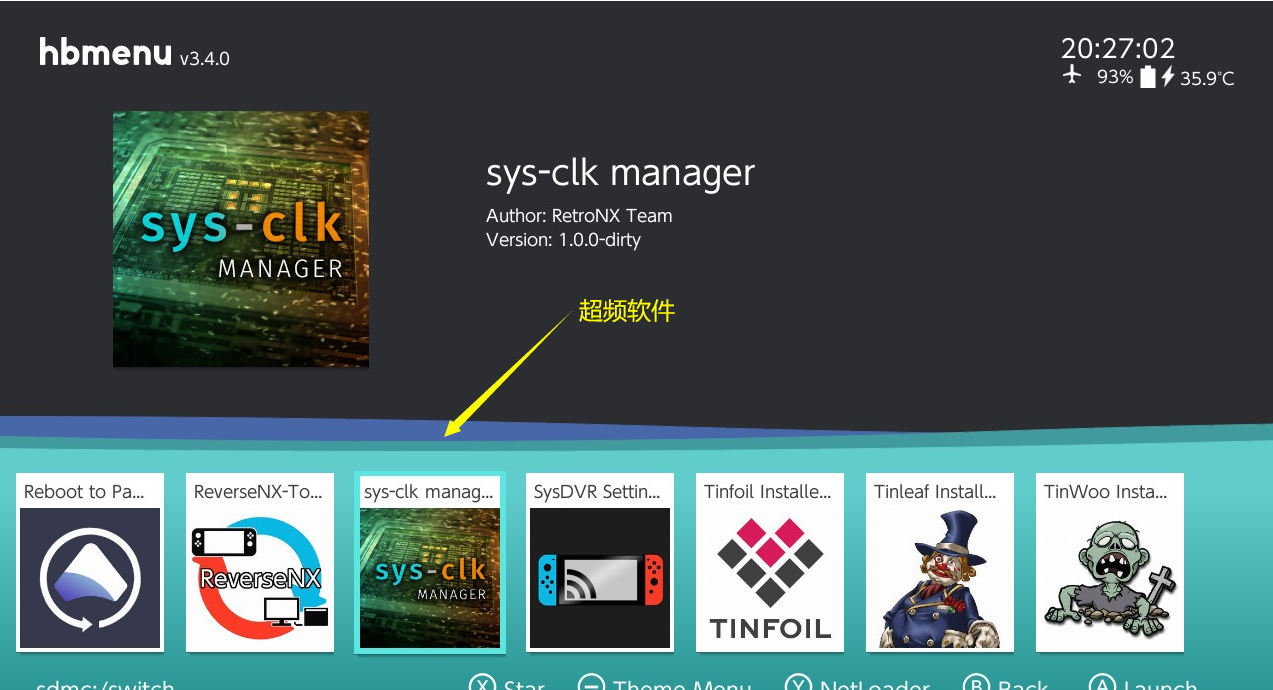Click the airplane mode status icon
This screenshot has width=1273, height=690.
[x=1072, y=76]
